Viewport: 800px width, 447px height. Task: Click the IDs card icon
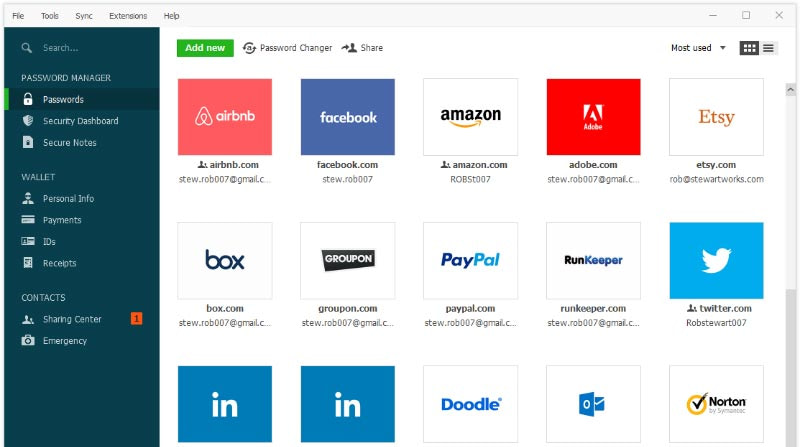click(x=28, y=241)
